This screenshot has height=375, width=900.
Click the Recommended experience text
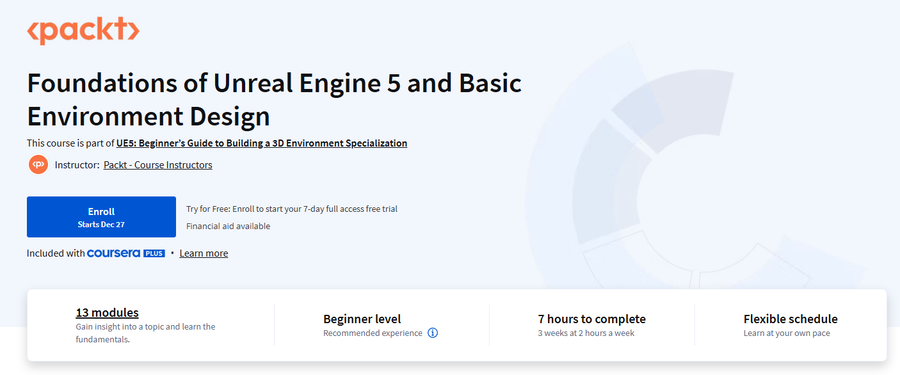point(373,333)
